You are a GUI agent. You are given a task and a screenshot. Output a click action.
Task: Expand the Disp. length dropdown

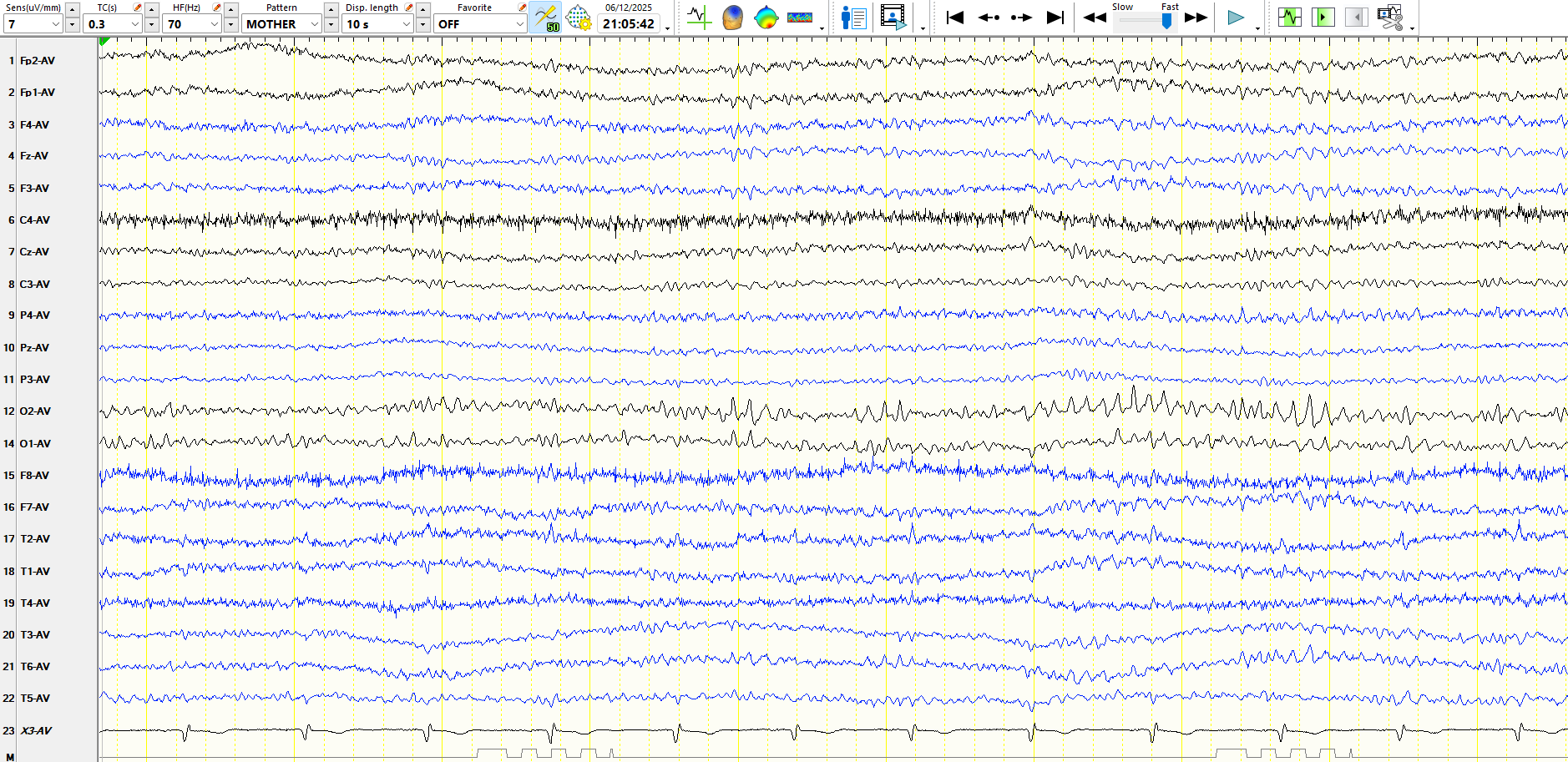coord(406,24)
